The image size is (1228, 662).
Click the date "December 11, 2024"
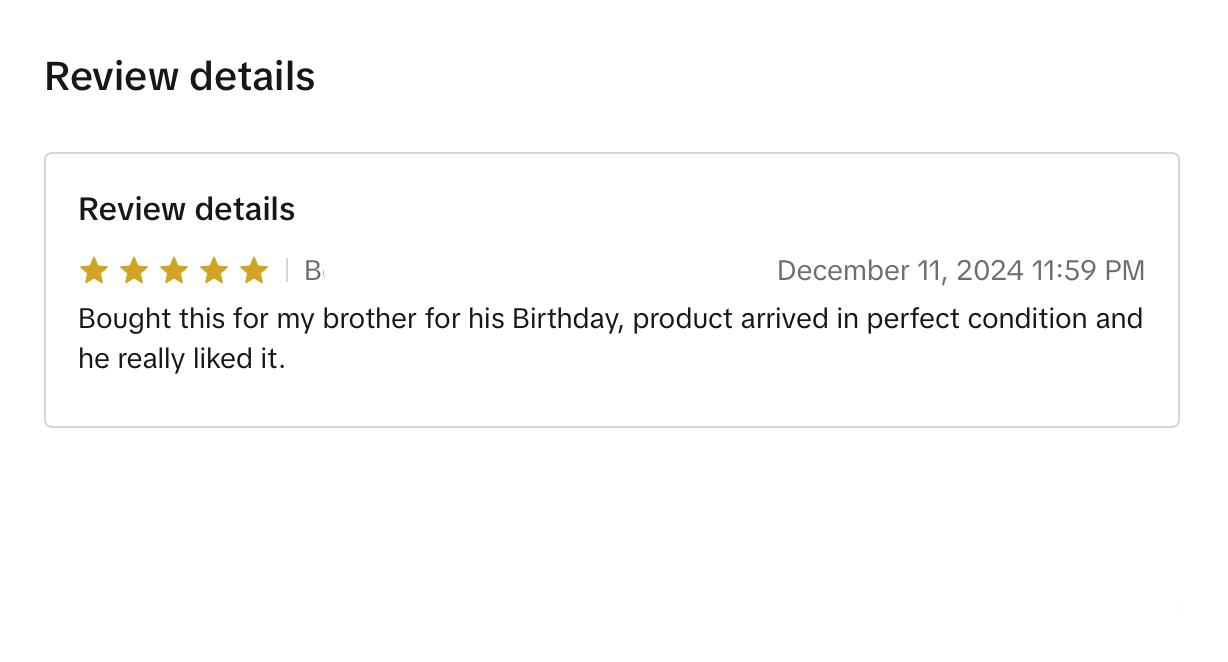(900, 271)
